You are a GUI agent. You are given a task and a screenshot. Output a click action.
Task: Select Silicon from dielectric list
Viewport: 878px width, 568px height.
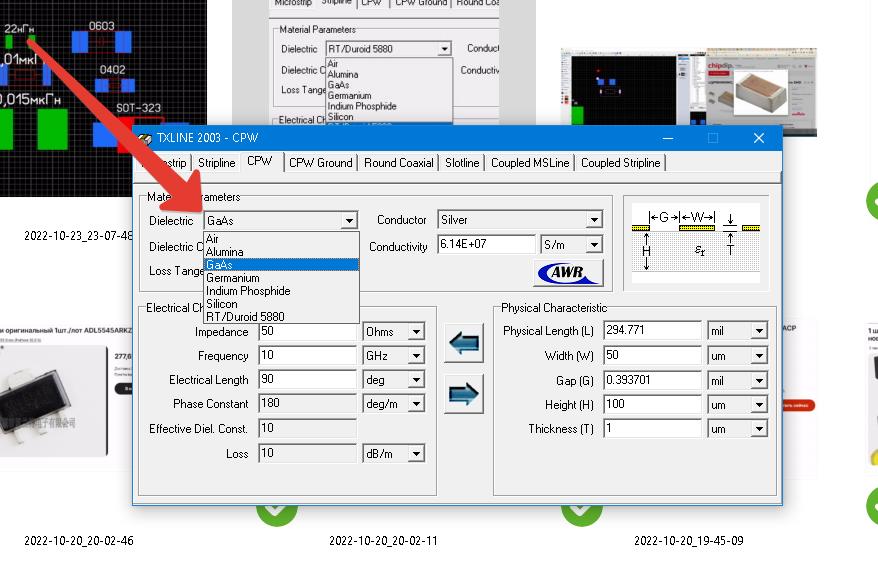pyautogui.click(x=281, y=304)
